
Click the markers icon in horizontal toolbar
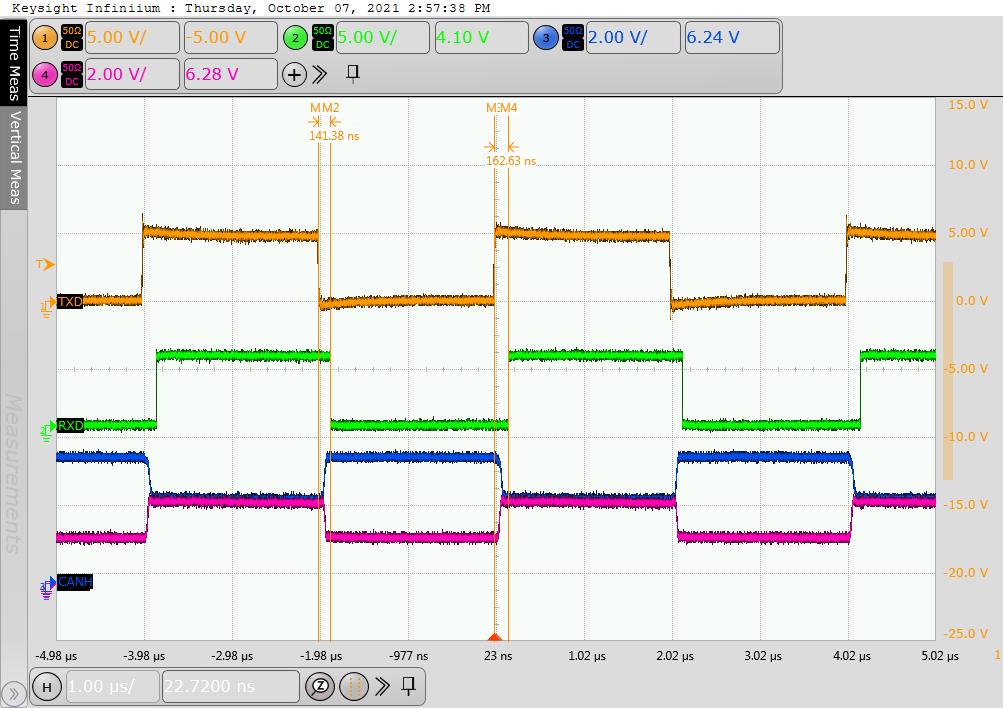(353, 687)
